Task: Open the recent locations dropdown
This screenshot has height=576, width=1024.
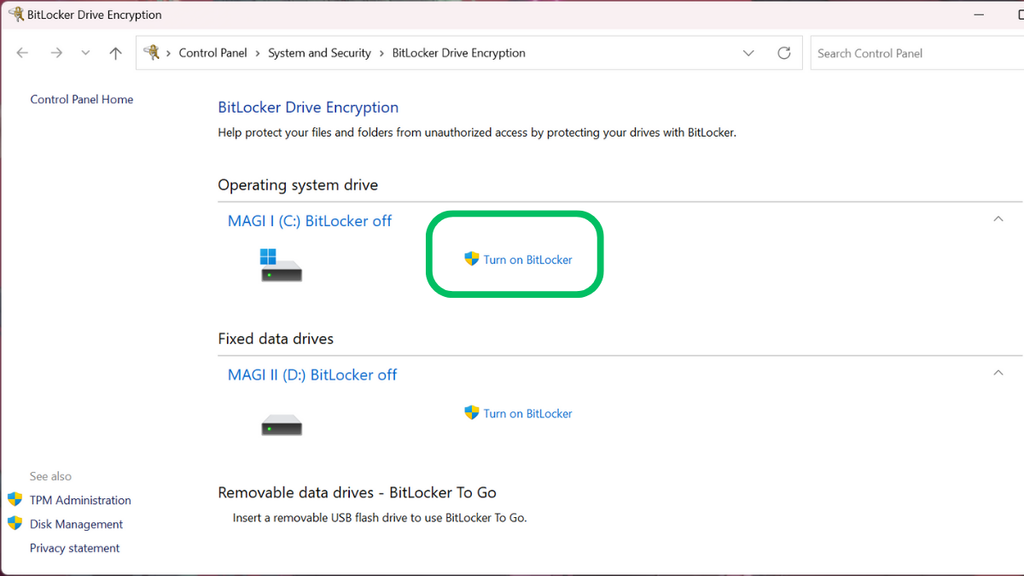Action: pyautogui.click(x=85, y=53)
